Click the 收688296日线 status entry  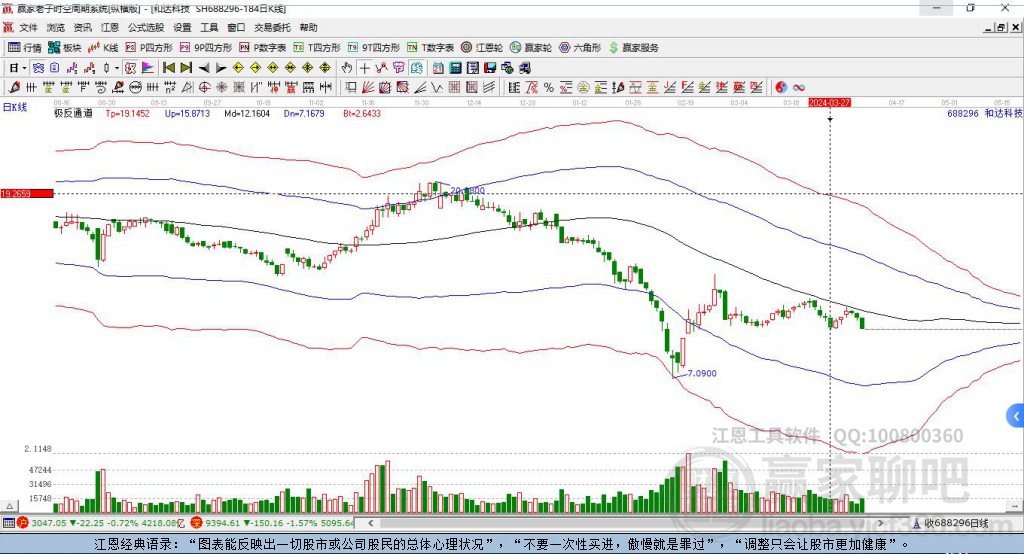951,523
